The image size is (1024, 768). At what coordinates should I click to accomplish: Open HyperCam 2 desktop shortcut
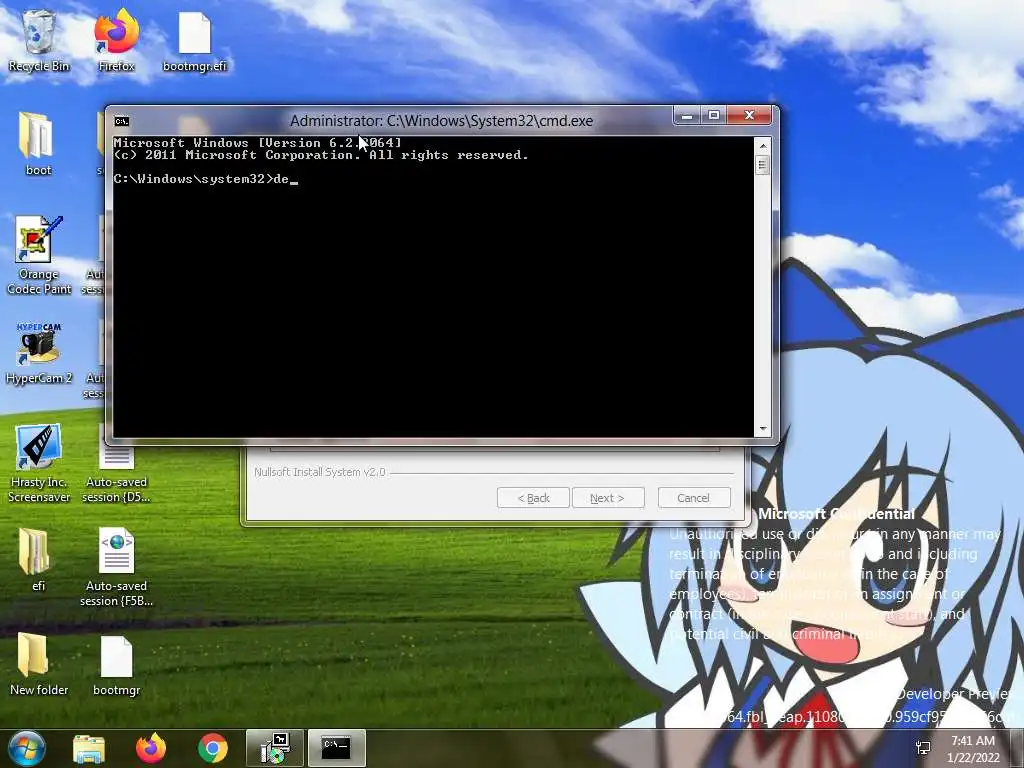(39, 353)
